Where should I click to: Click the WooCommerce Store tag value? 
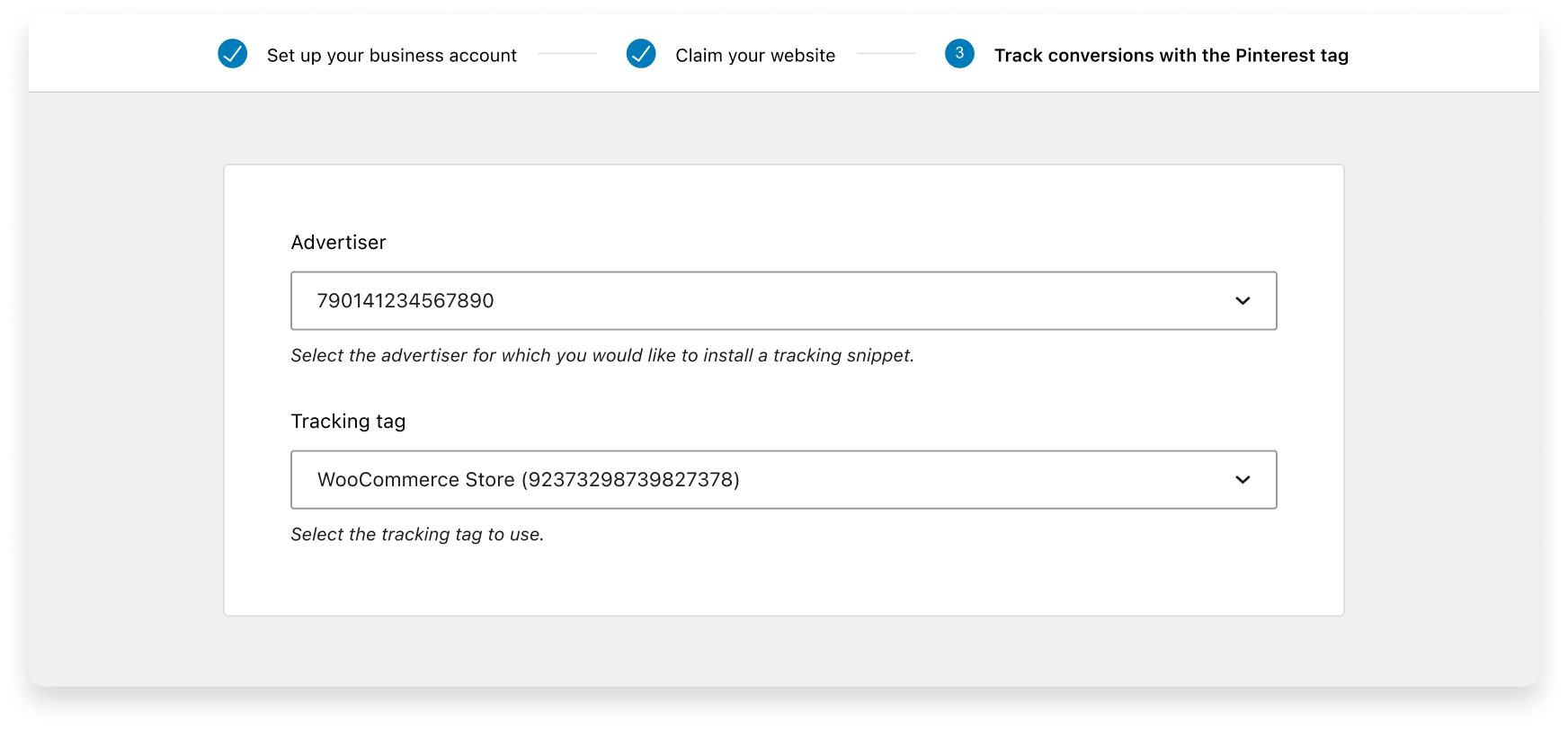click(528, 480)
